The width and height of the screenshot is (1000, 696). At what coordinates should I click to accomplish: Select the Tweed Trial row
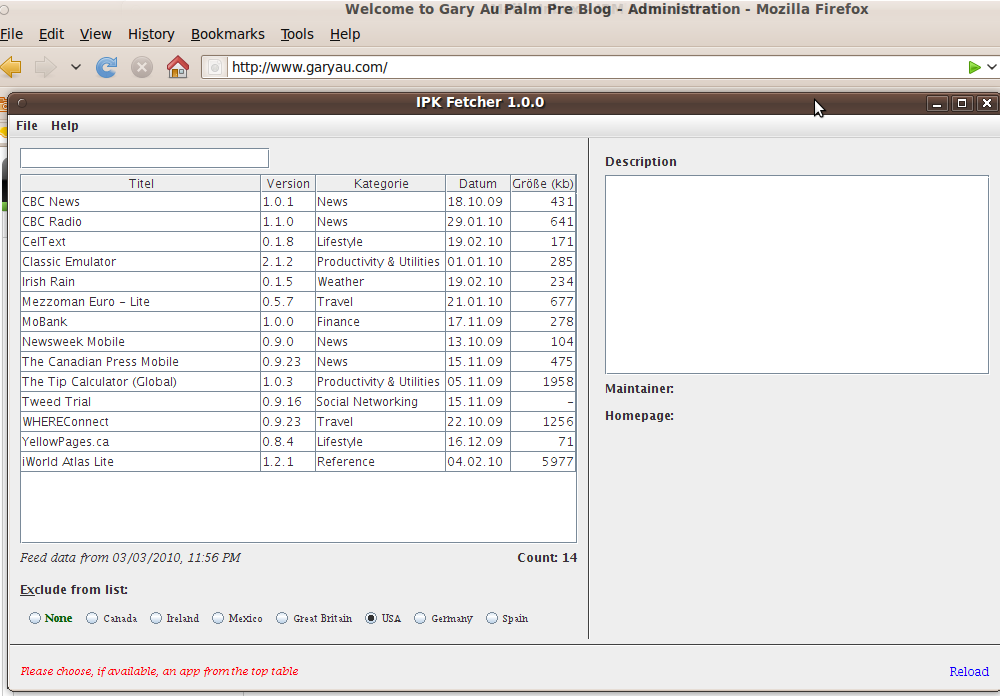click(298, 401)
